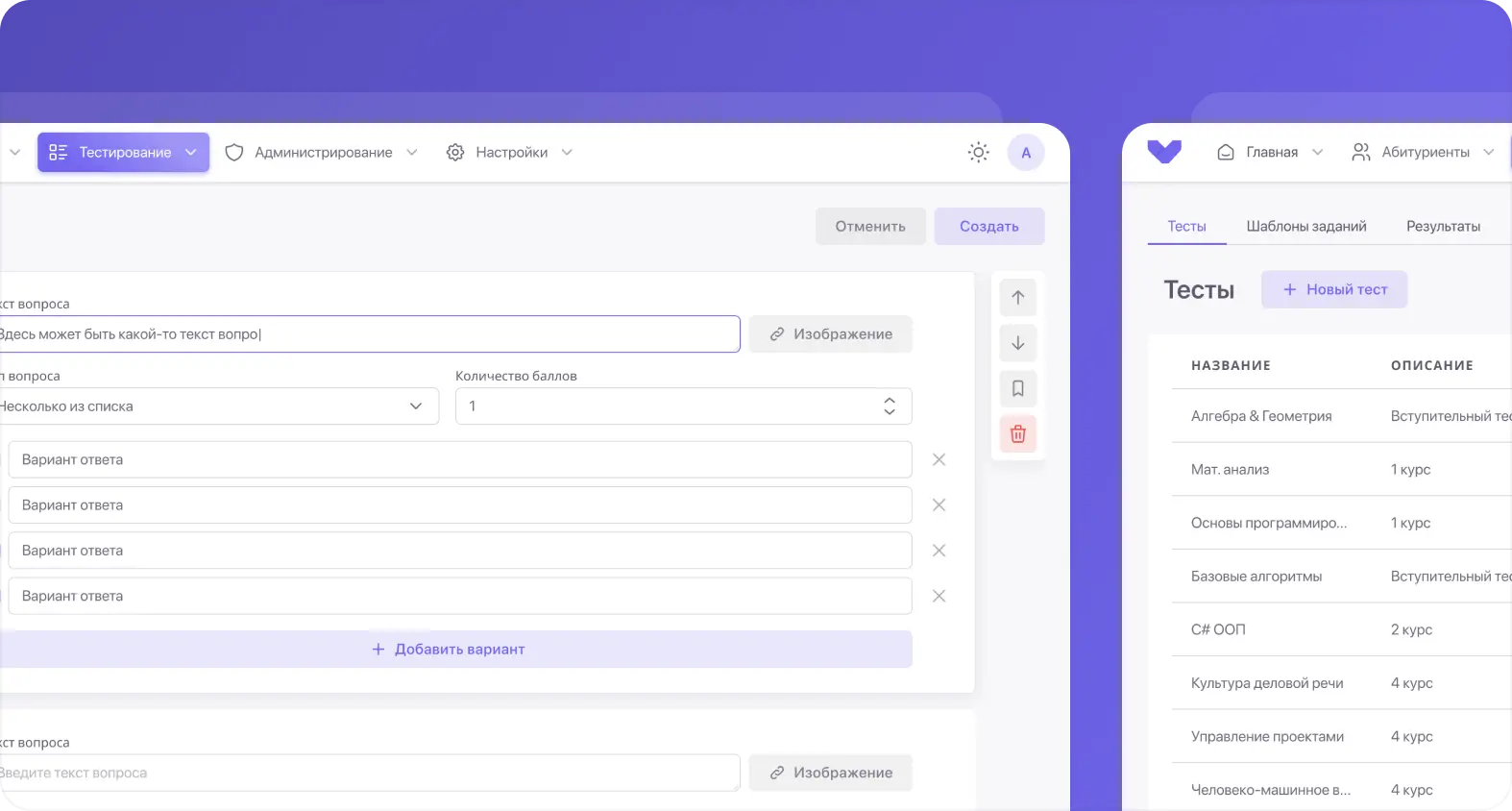Click the Количество баллов stepper arrows

[890, 406]
